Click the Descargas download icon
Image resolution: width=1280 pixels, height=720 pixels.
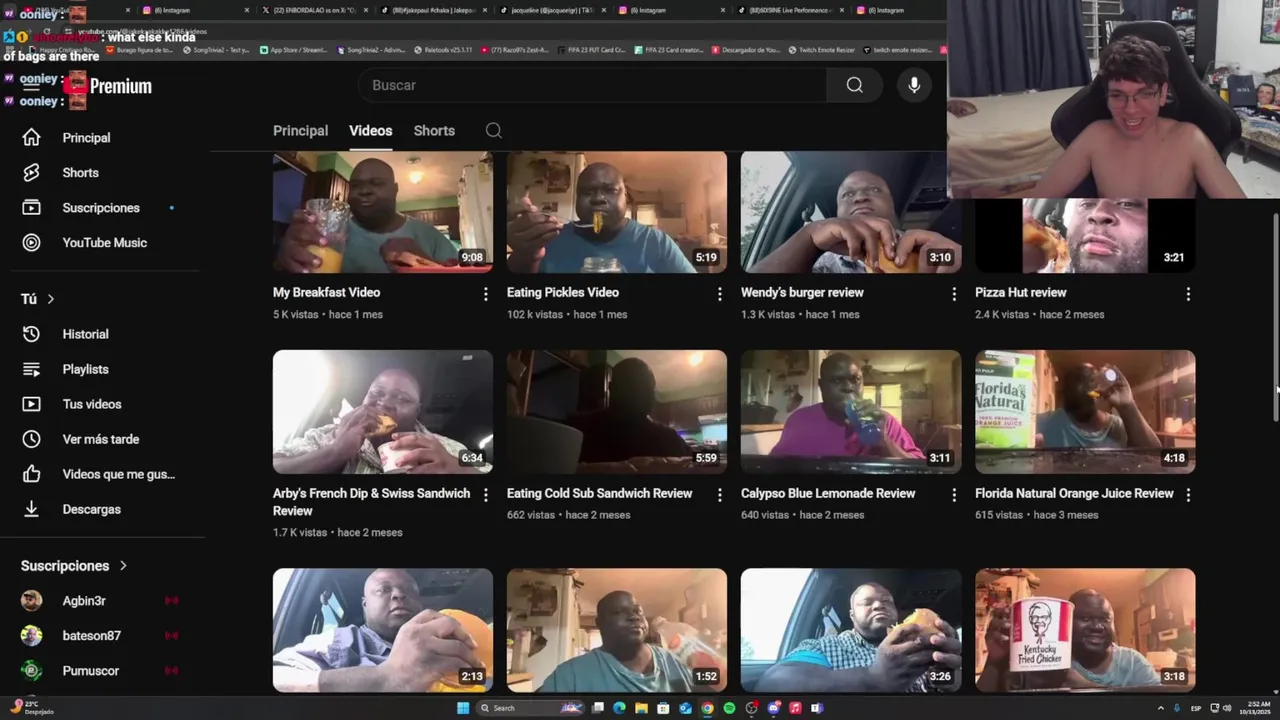[x=31, y=509]
